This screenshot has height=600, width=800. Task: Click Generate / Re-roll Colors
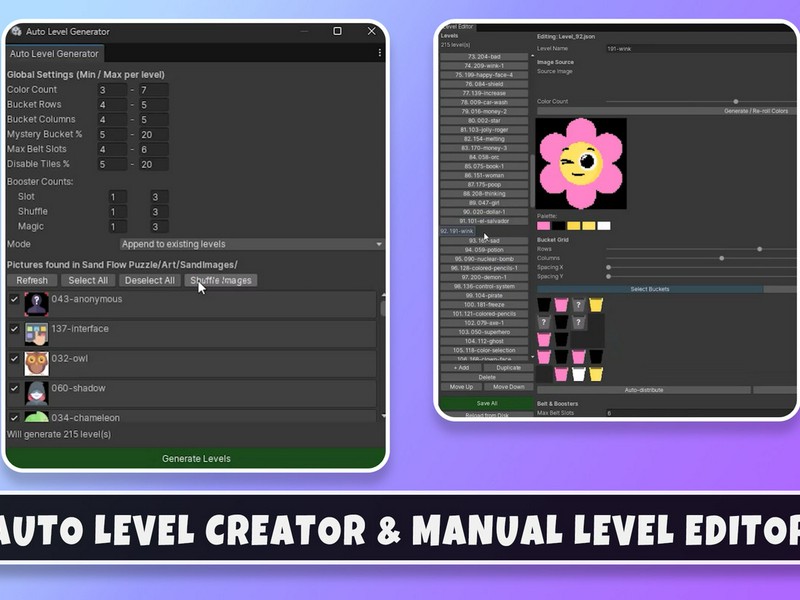tap(666, 111)
